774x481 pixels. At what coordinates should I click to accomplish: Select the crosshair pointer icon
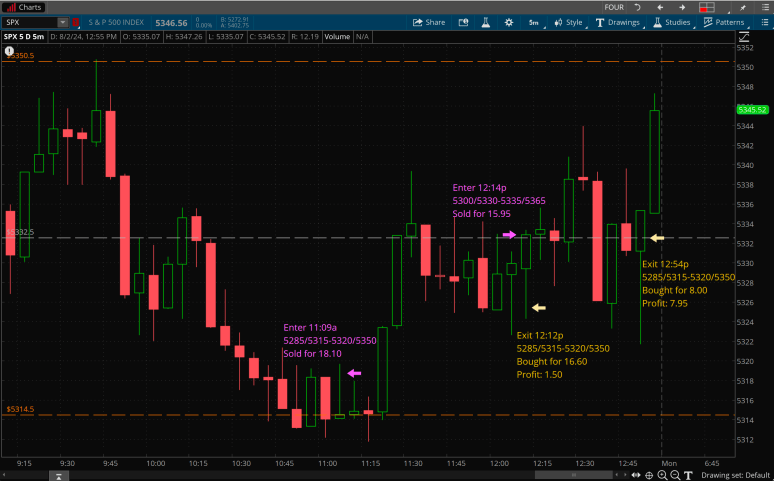(x=647, y=475)
